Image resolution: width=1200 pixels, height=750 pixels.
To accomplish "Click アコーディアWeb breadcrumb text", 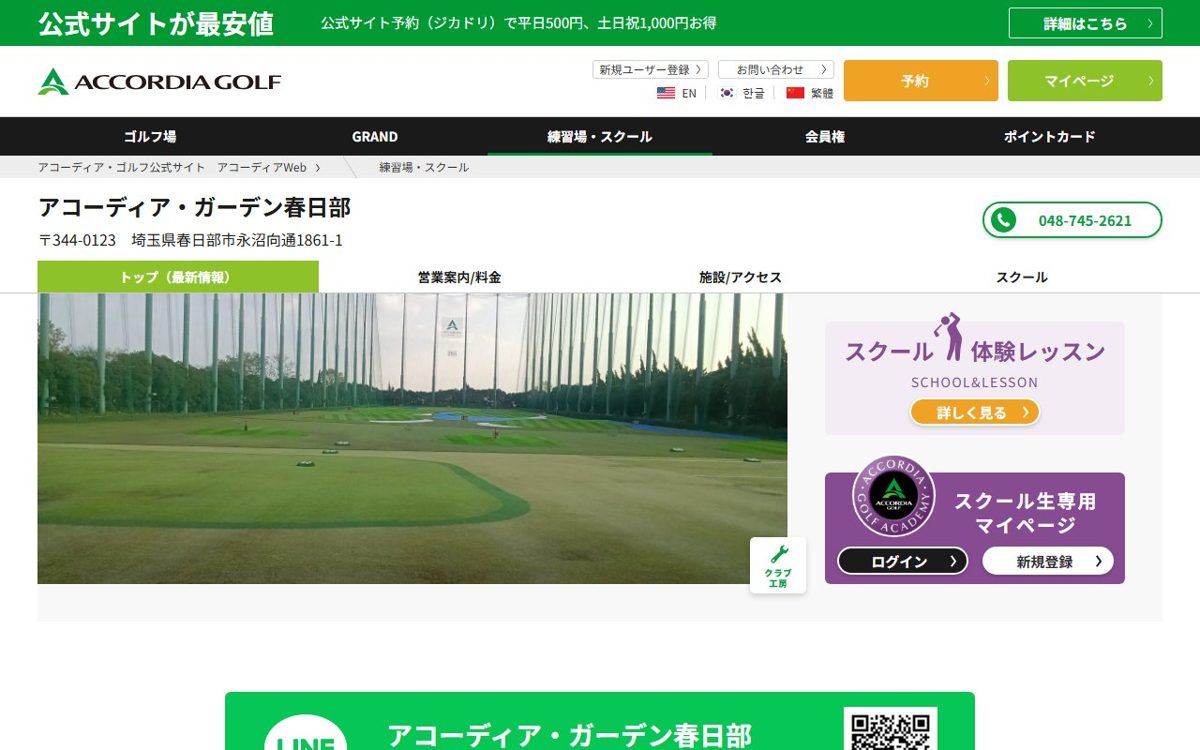I will coord(262,167).
